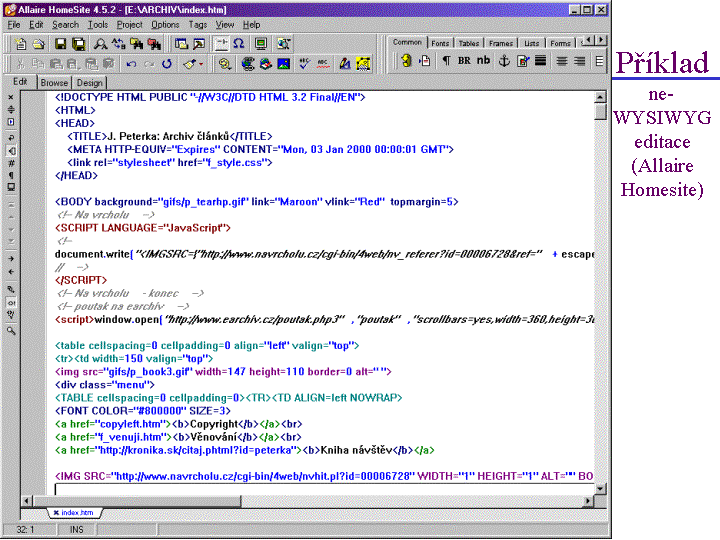Viewport: 720px width, 540px height.
Task: Click the Align Center icon
Action: [x=562, y=61]
